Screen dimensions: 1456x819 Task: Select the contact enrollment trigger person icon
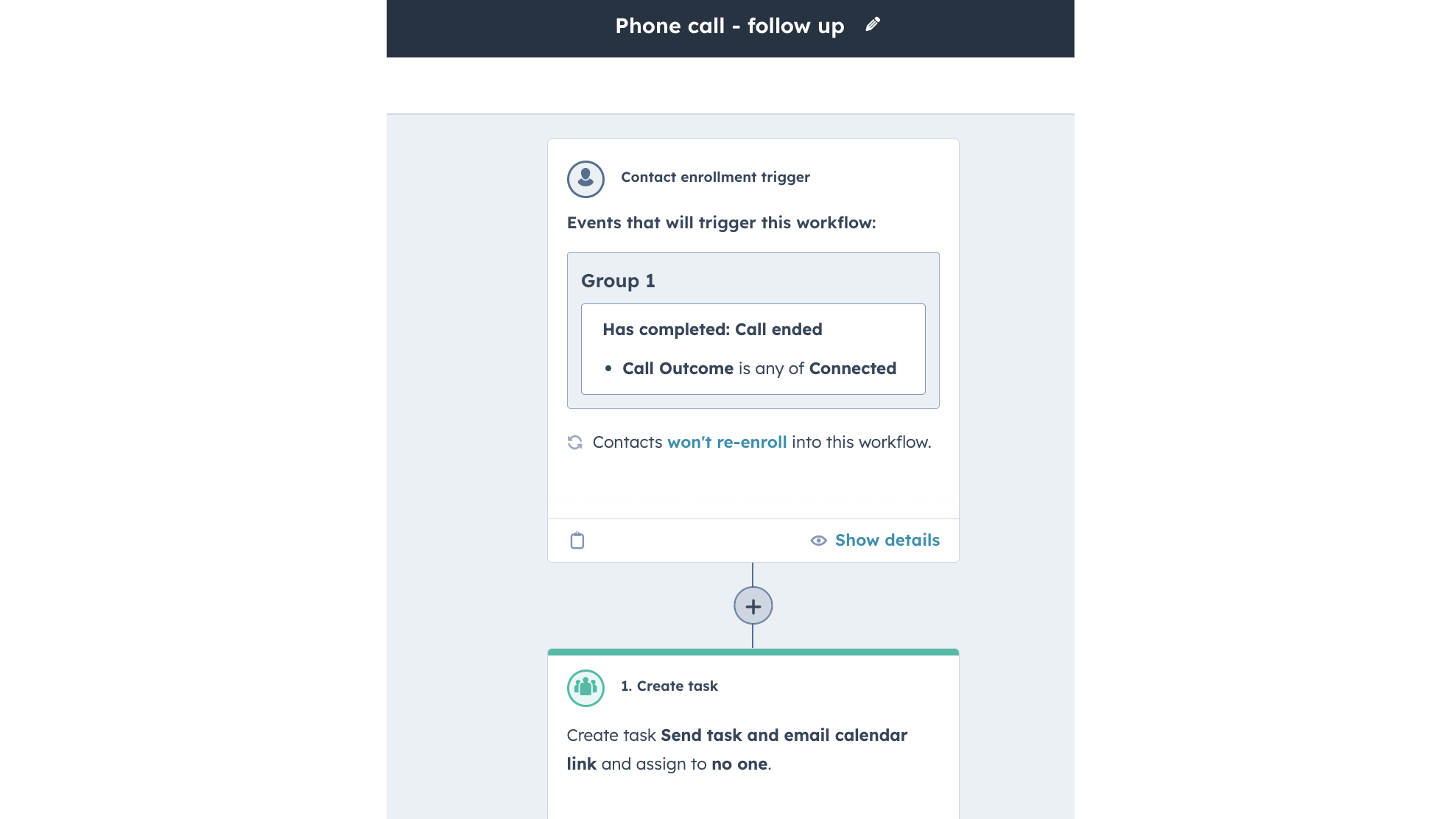point(585,178)
